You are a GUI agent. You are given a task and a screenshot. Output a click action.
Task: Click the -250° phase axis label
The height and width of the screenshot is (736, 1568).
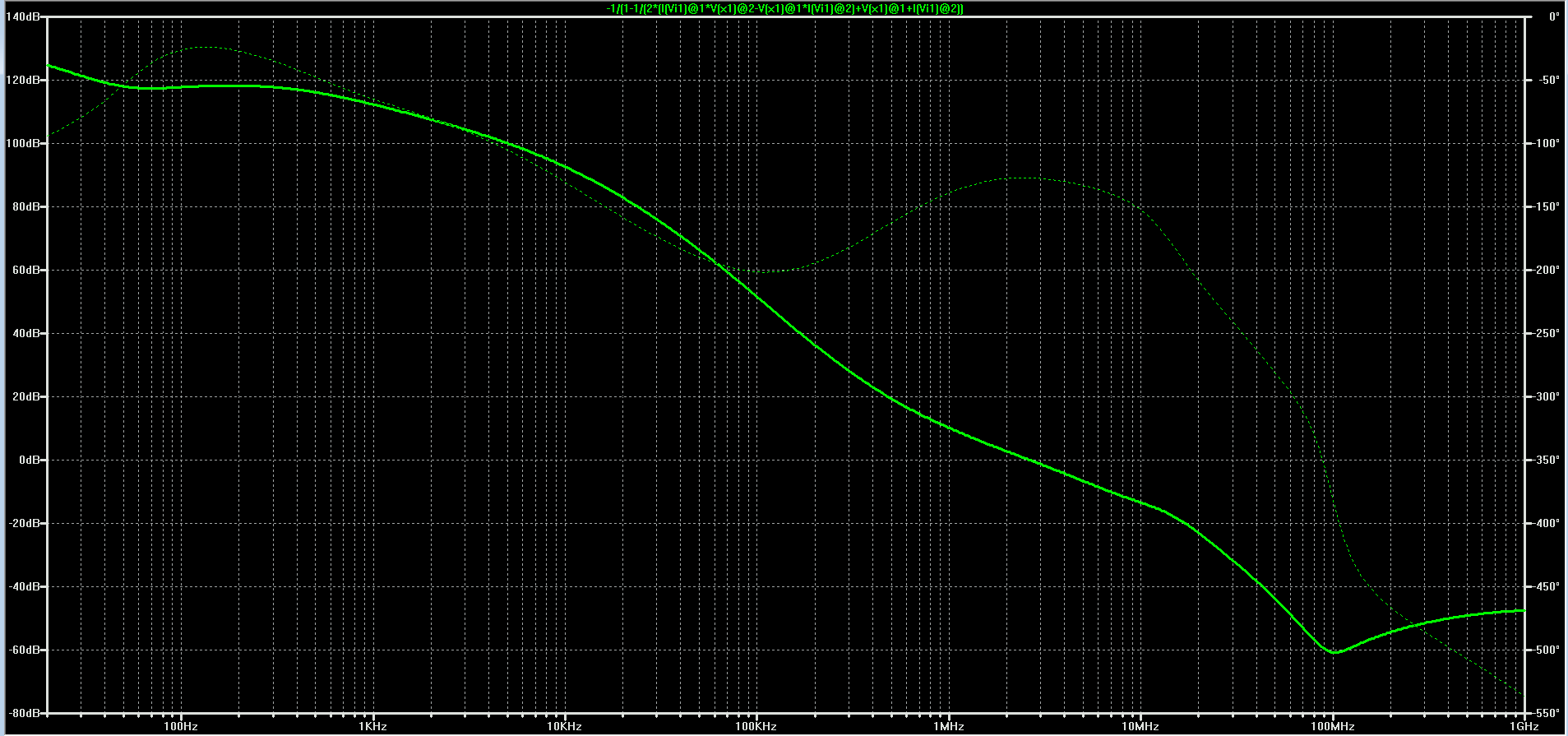[1545, 333]
